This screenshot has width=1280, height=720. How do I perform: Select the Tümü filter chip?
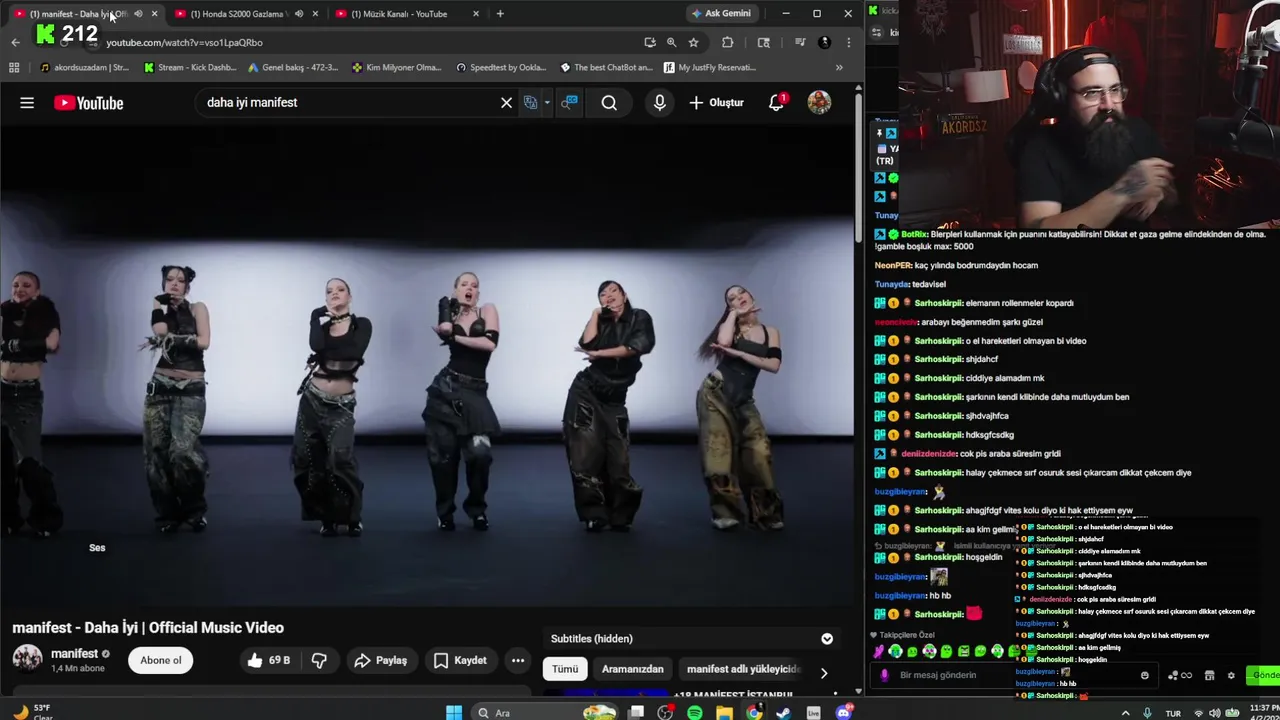pyautogui.click(x=565, y=669)
